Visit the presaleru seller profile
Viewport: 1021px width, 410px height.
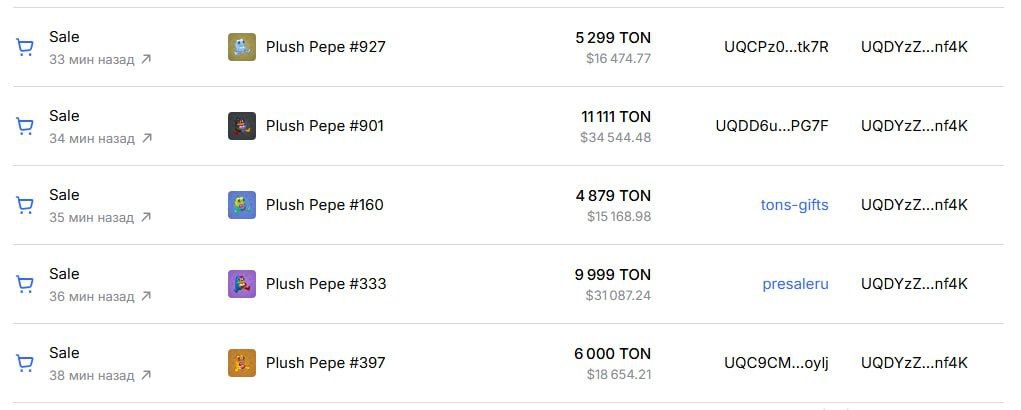pyautogui.click(x=796, y=284)
